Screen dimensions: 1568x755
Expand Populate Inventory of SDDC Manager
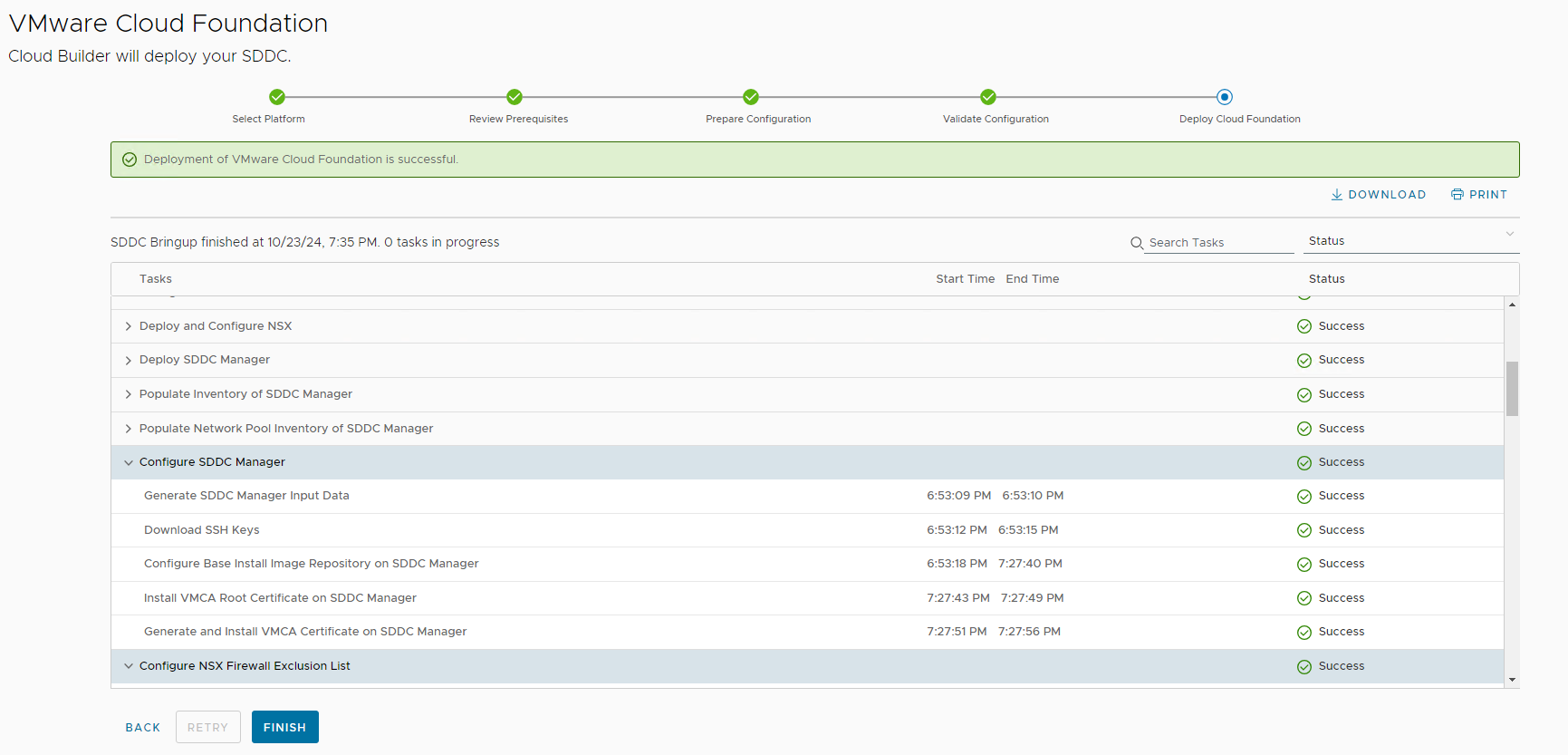tap(129, 394)
